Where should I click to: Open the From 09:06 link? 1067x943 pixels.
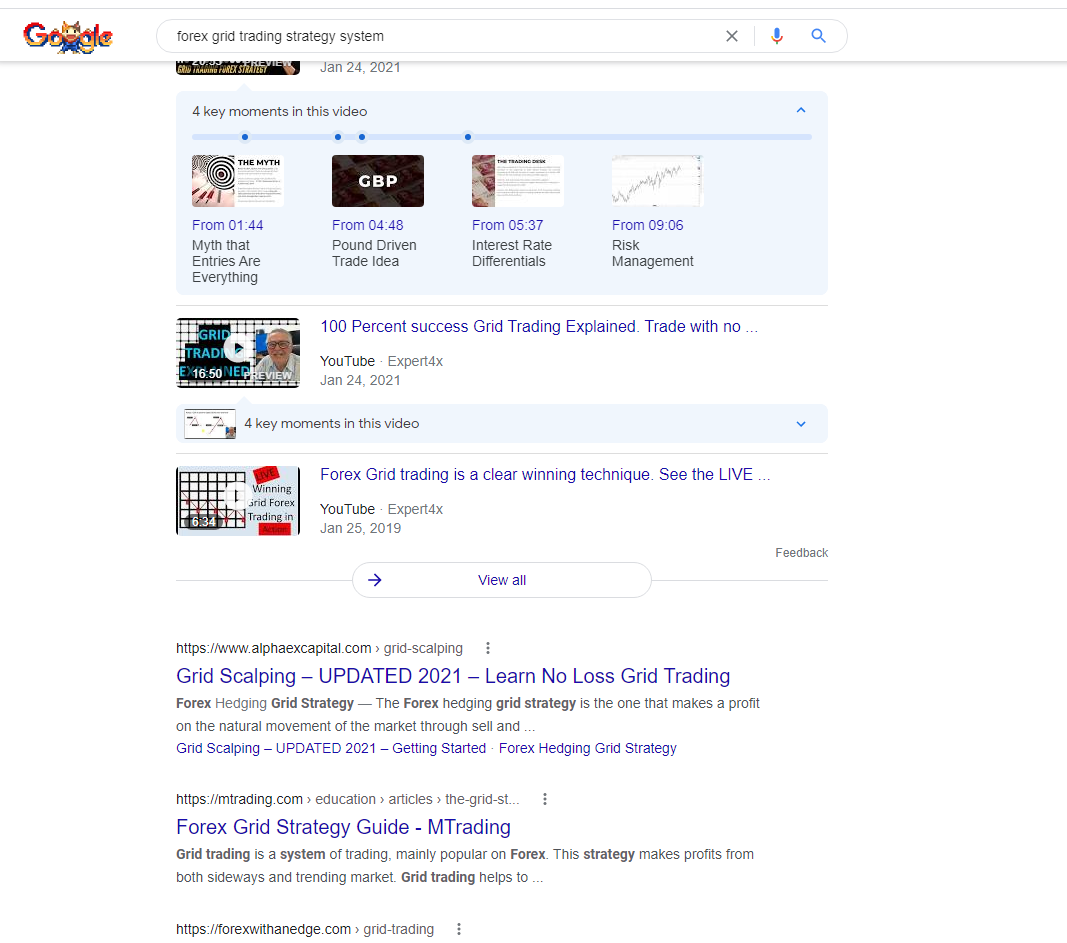(647, 225)
